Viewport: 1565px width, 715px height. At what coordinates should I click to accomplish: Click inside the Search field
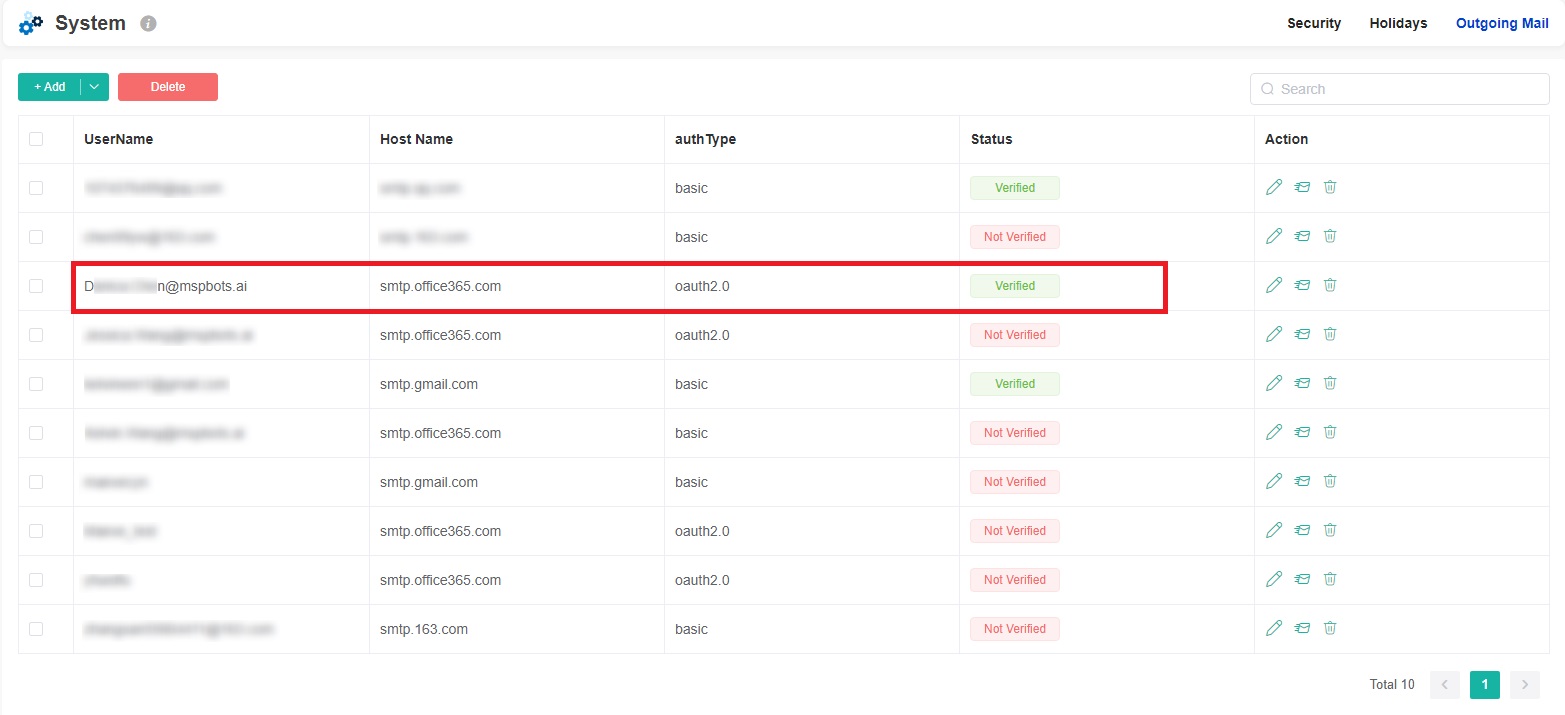(x=1398, y=89)
